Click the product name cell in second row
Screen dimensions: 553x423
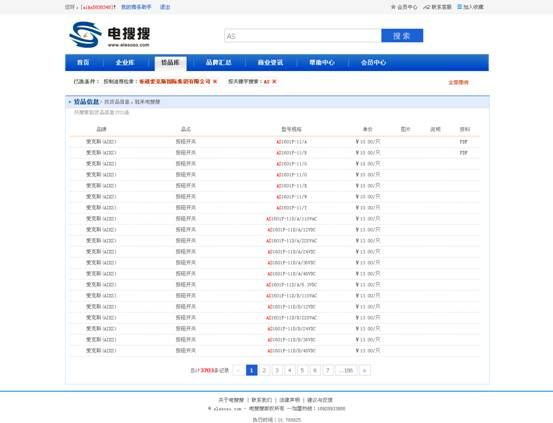(x=186, y=153)
